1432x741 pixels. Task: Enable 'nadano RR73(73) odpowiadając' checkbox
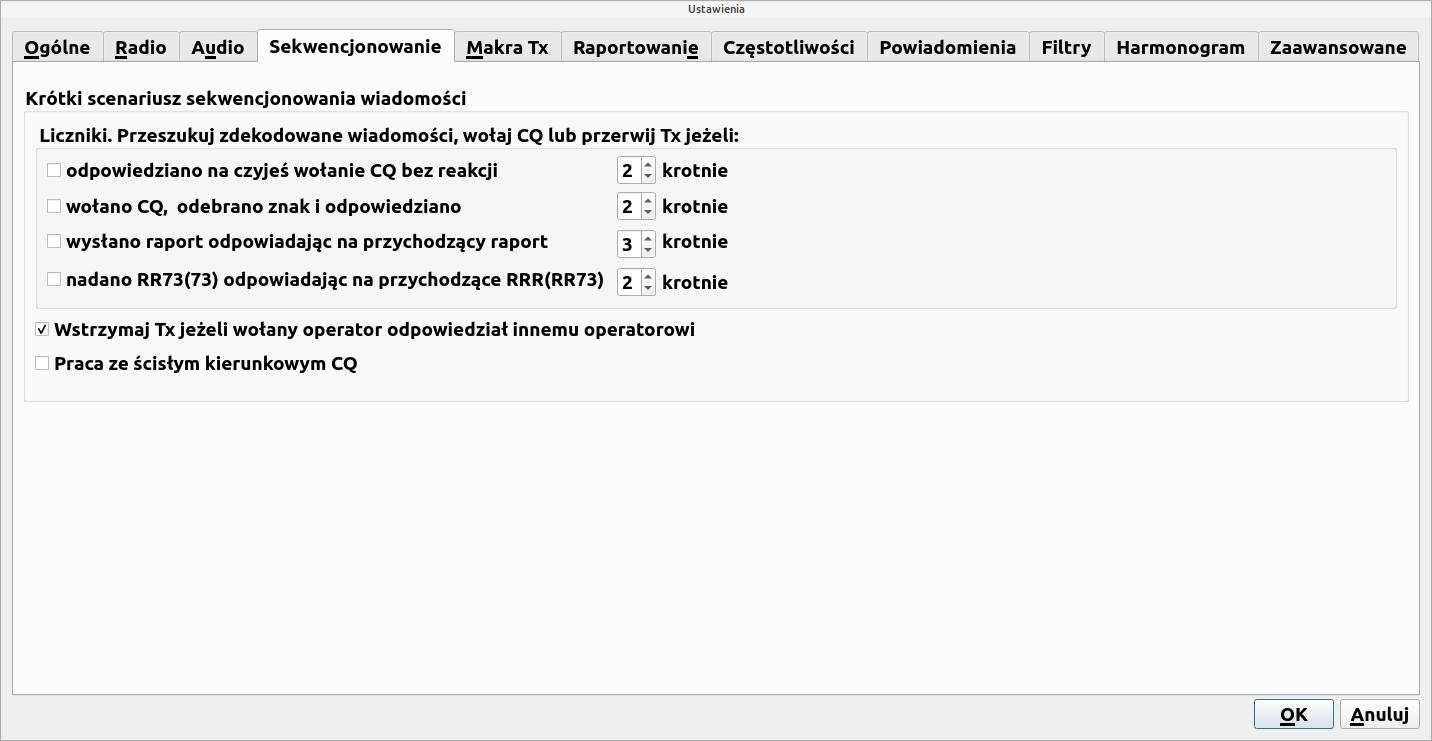pos(54,280)
